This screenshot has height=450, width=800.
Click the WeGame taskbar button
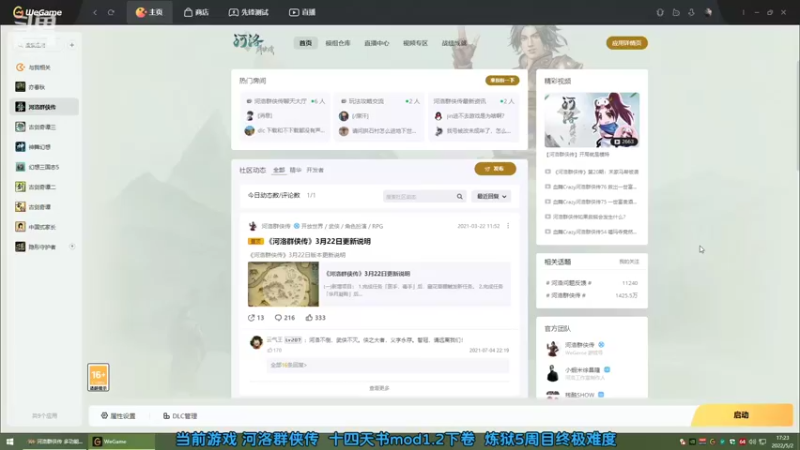coord(121,441)
